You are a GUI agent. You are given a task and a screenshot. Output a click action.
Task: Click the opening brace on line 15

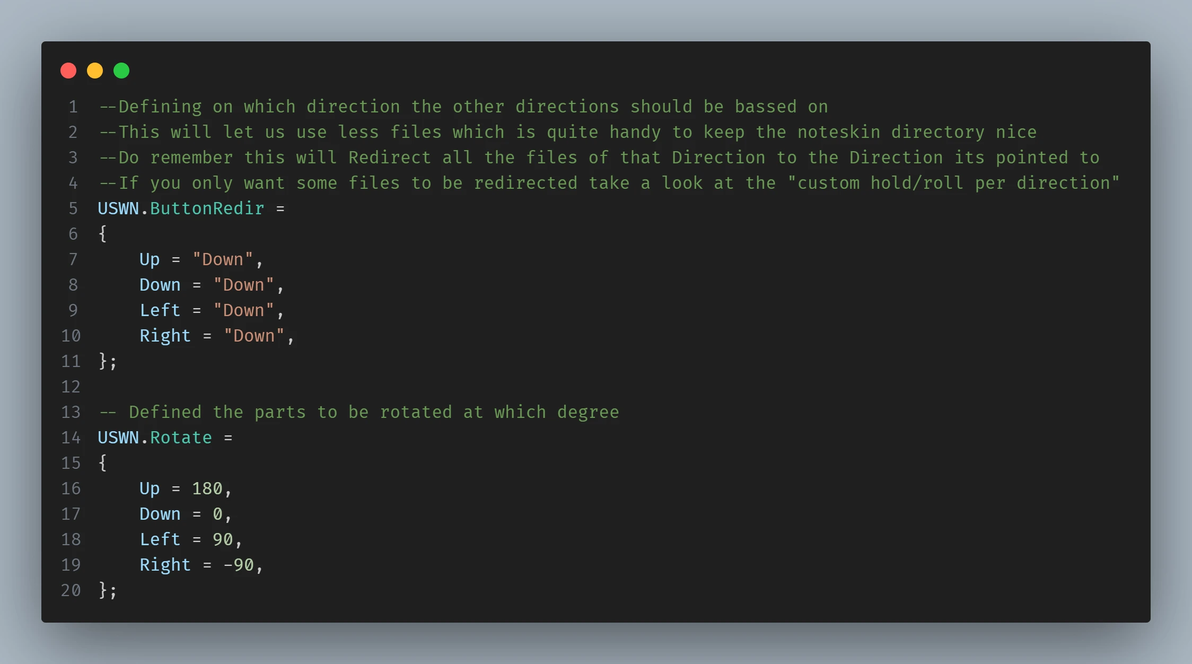tap(103, 463)
